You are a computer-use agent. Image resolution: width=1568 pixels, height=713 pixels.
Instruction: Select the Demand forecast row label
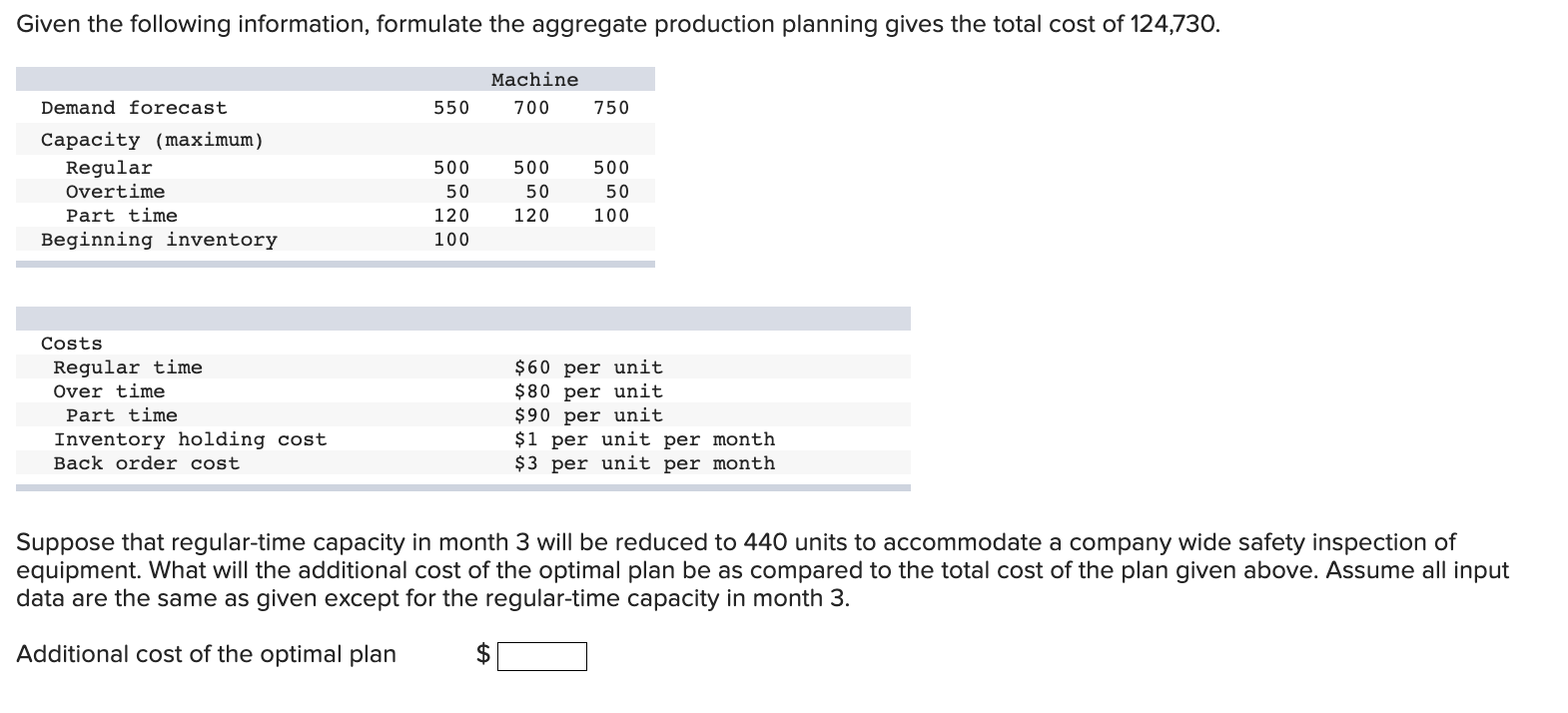[134, 108]
